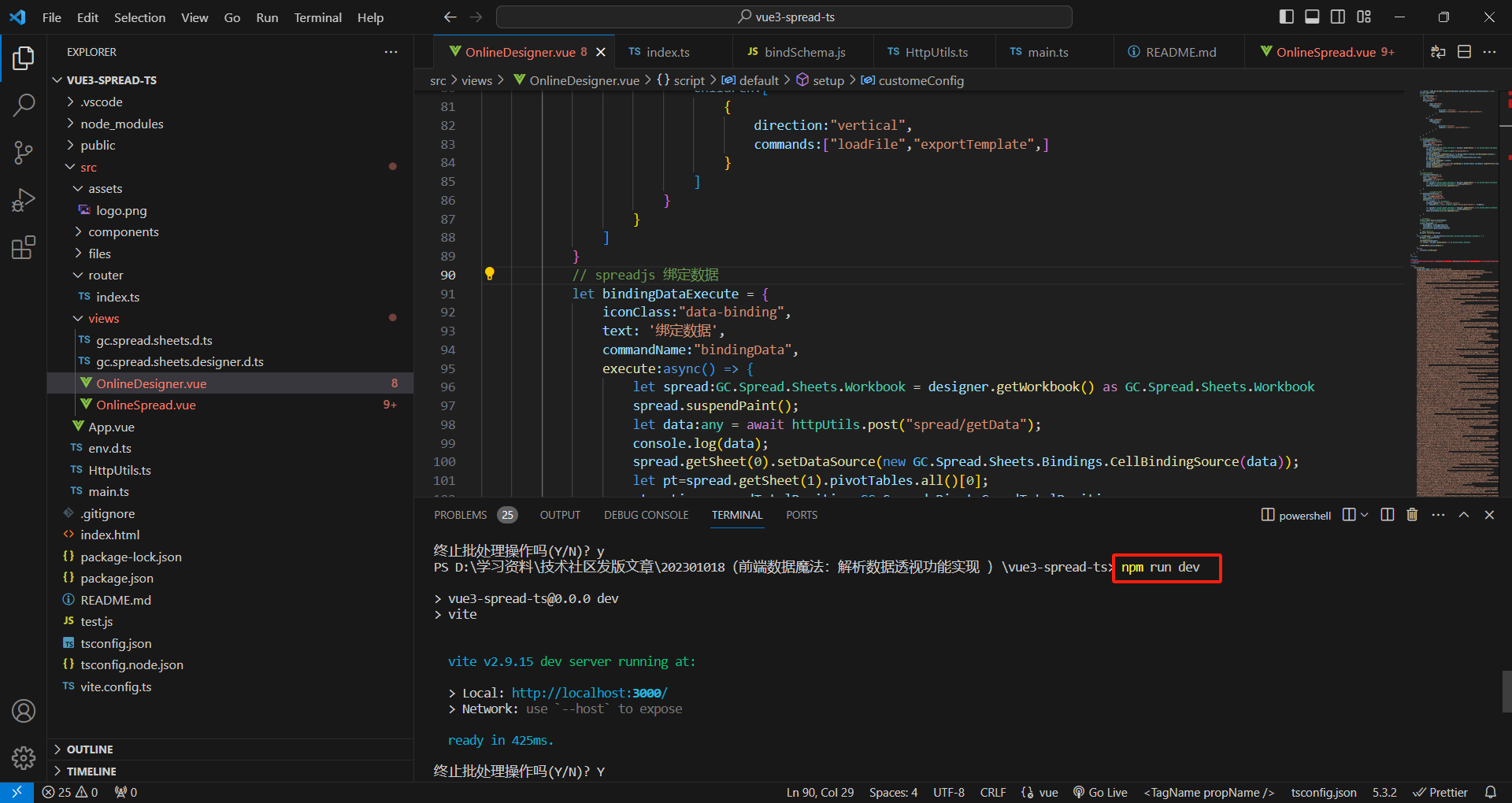
Task: Open the localhost:3000 link in terminal
Action: [590, 693]
